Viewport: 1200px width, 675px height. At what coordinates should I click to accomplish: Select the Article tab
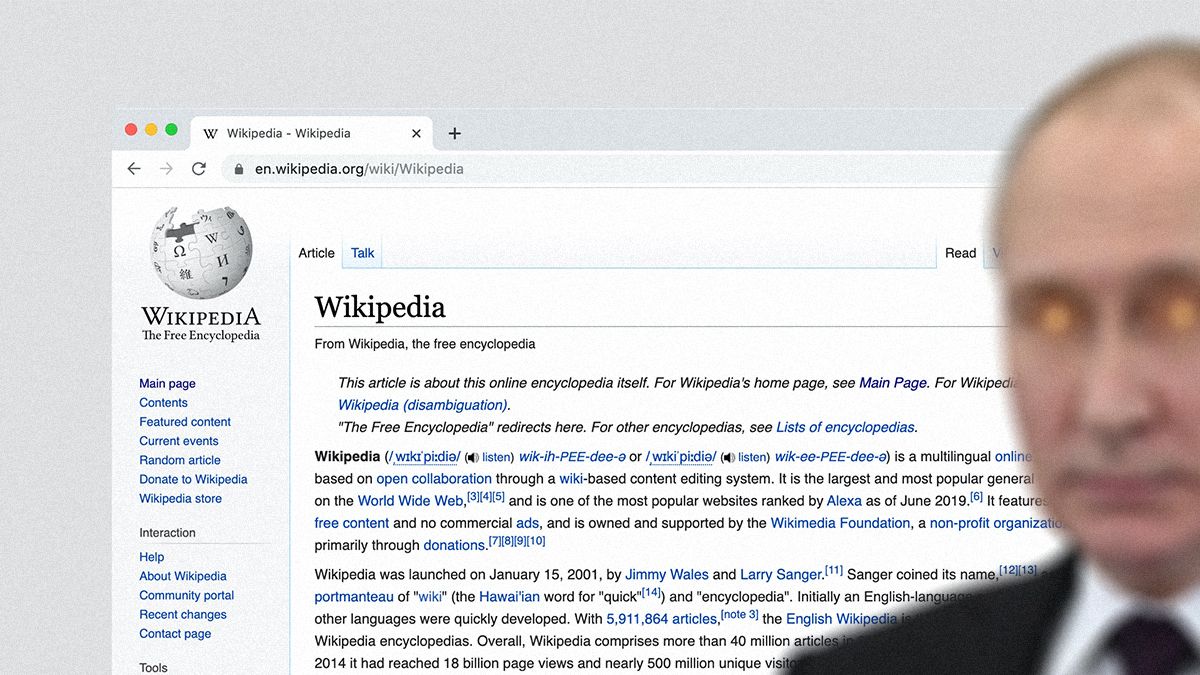[x=316, y=253]
